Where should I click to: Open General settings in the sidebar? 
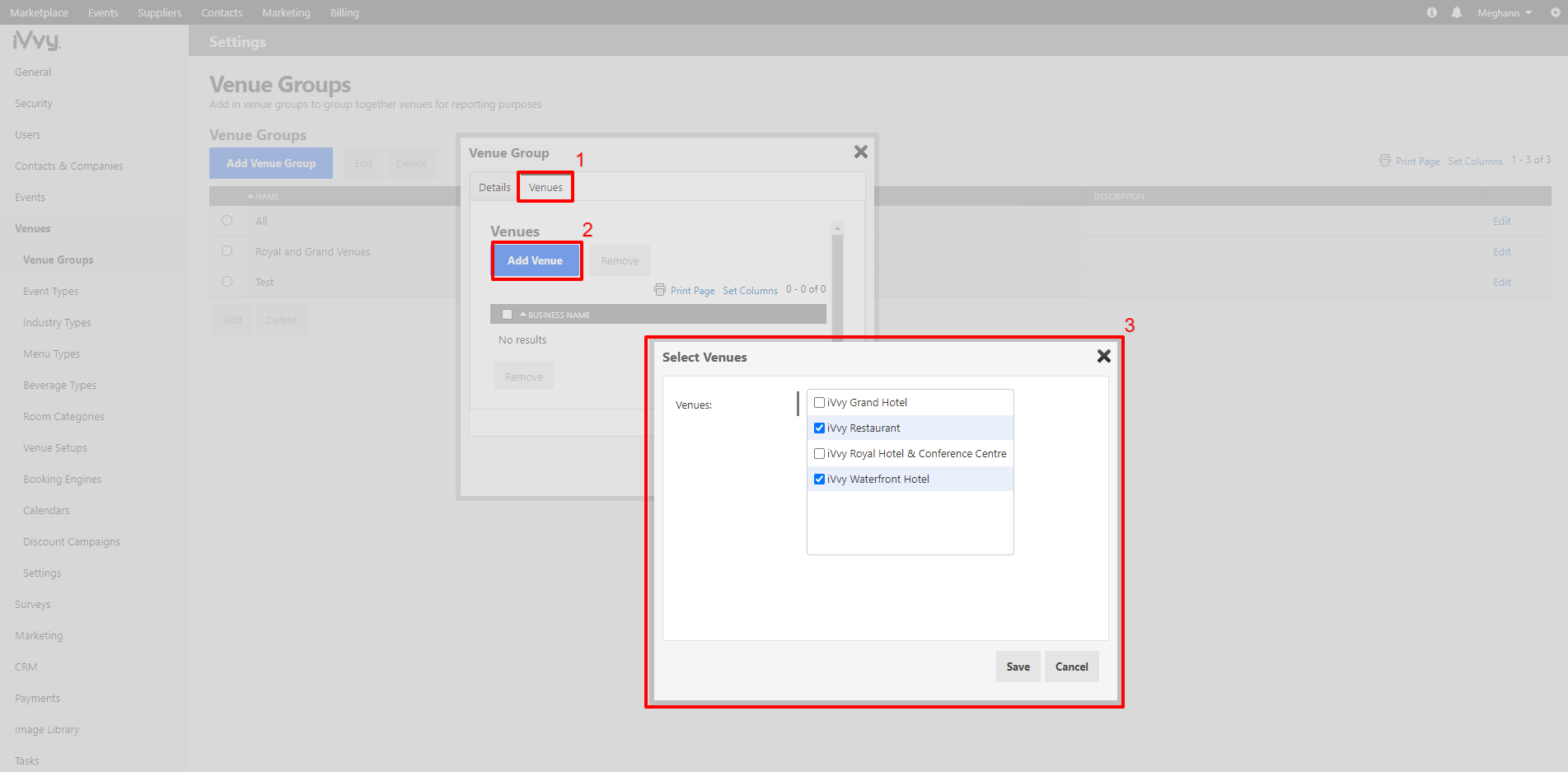coord(33,72)
